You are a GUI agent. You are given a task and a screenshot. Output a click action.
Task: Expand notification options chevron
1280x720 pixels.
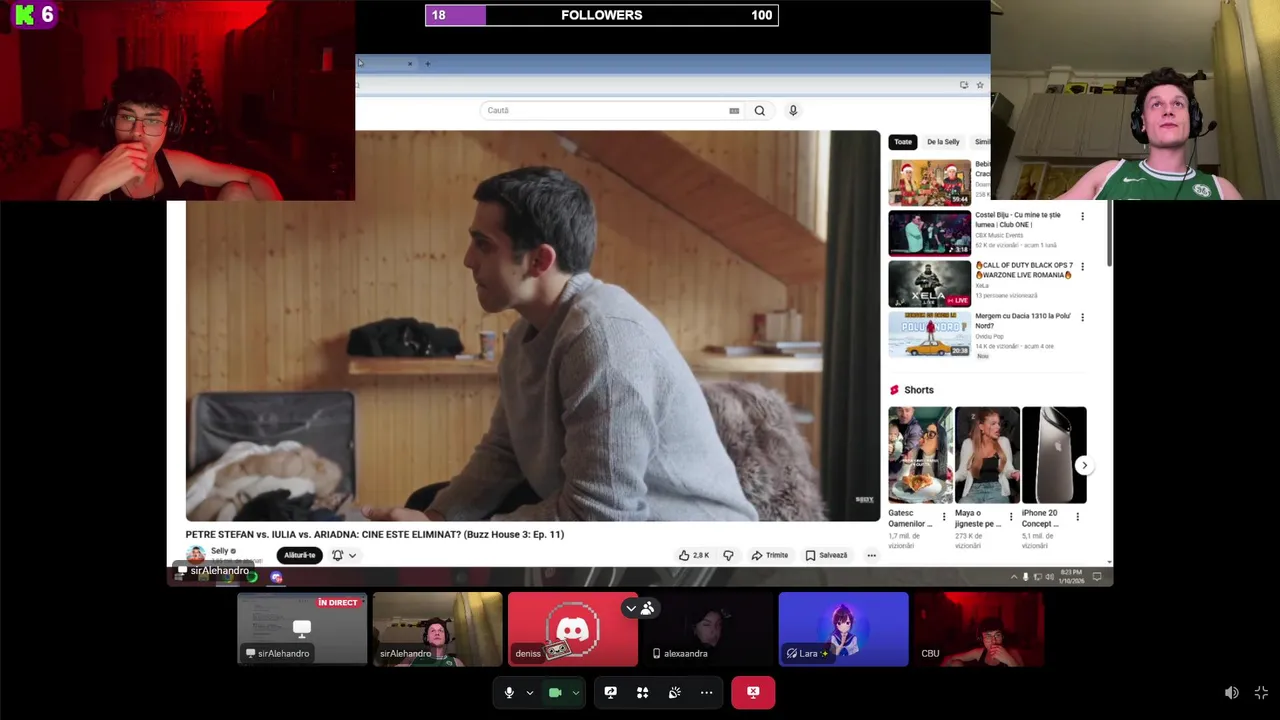(x=352, y=555)
